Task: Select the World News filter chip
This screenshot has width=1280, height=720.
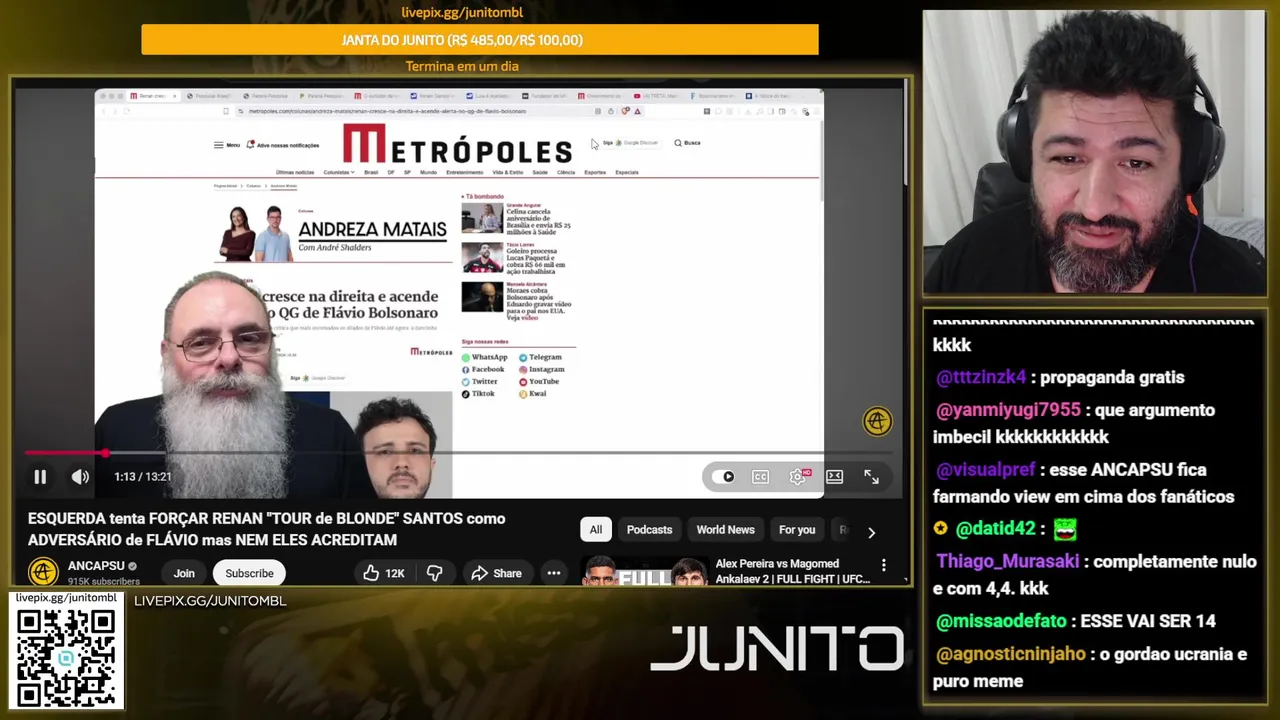Action: [725, 530]
